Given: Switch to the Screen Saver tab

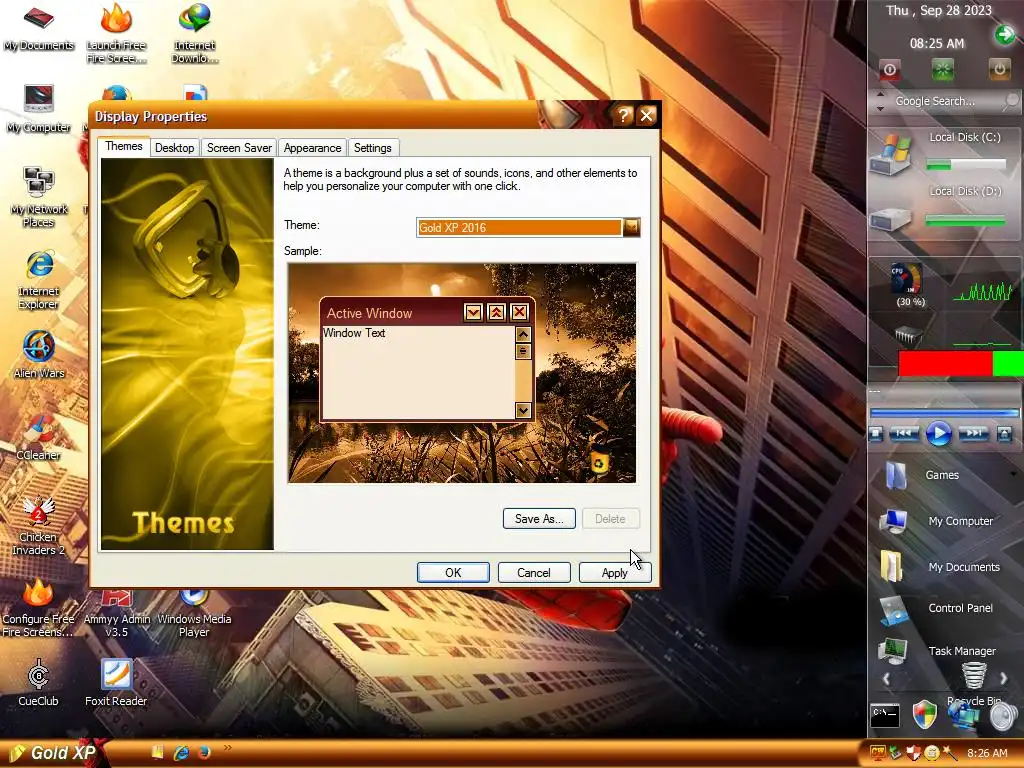Looking at the screenshot, I should (239, 148).
